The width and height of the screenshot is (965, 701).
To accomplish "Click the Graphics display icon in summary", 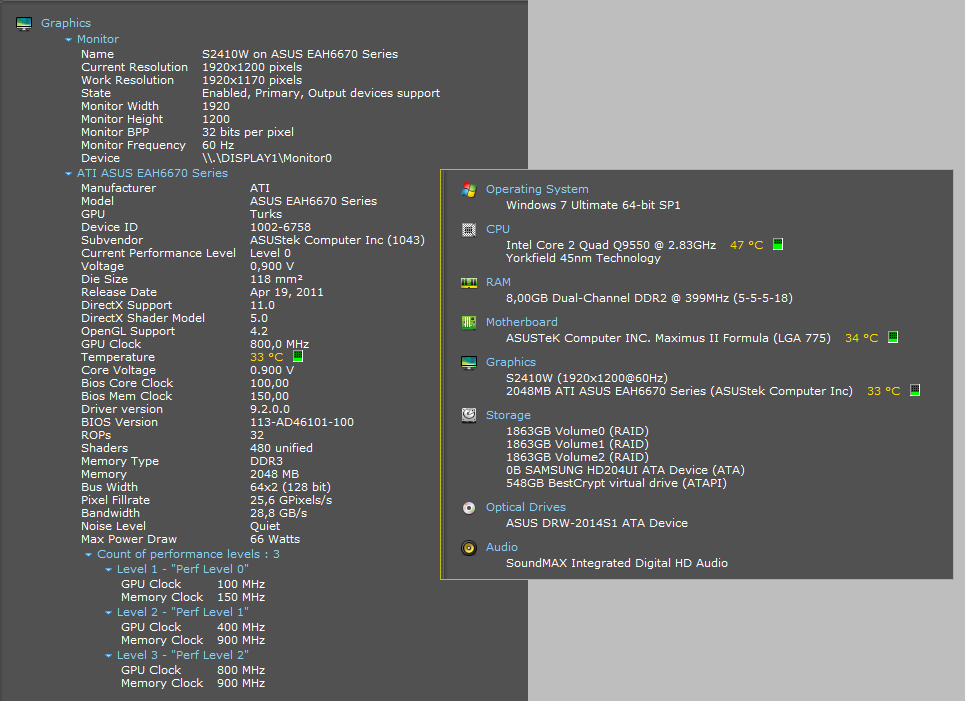I will [x=468, y=362].
